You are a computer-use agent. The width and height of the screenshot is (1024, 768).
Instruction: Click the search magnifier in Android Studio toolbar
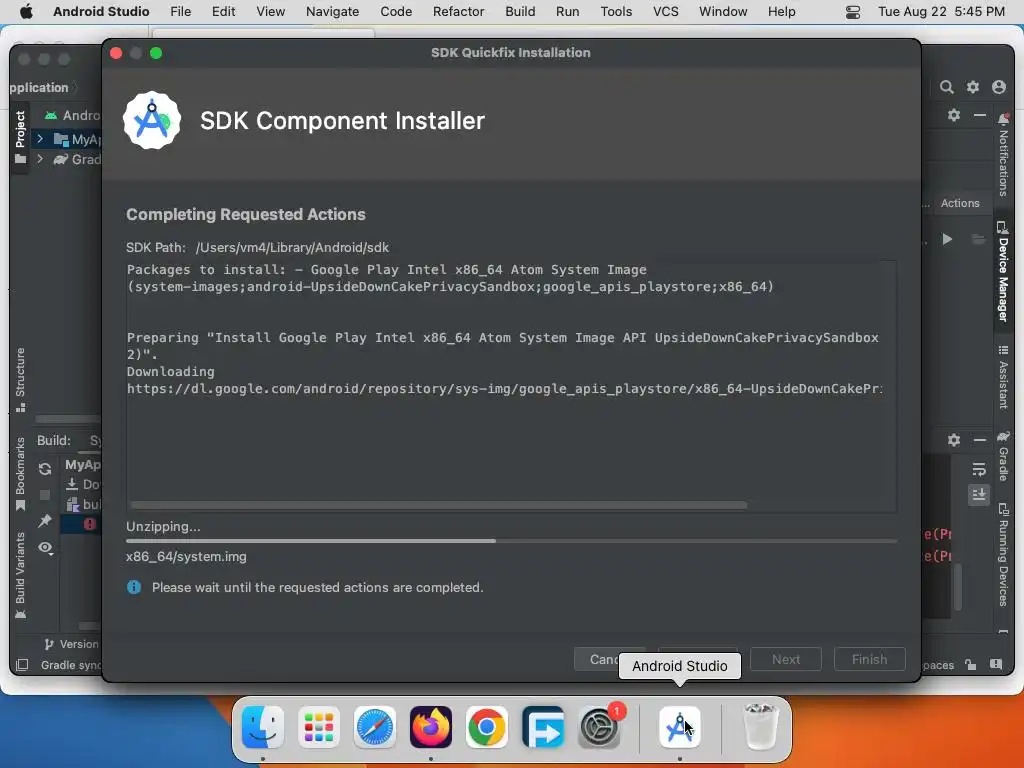point(946,87)
